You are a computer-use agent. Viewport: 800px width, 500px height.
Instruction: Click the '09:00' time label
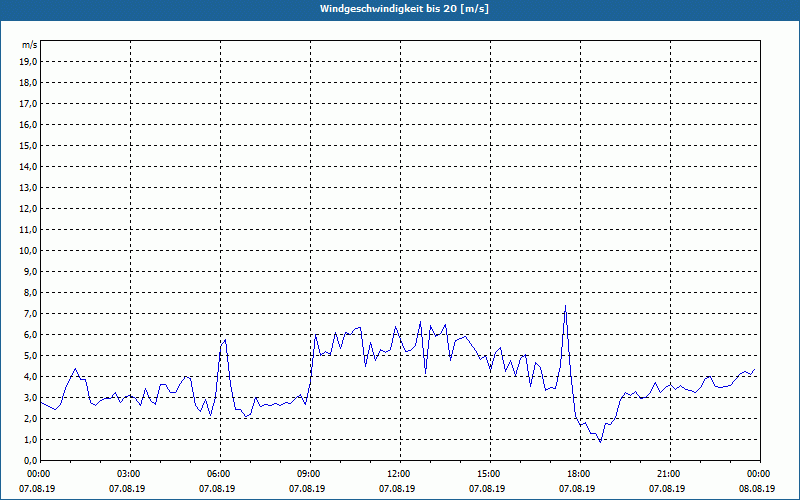pos(310,473)
